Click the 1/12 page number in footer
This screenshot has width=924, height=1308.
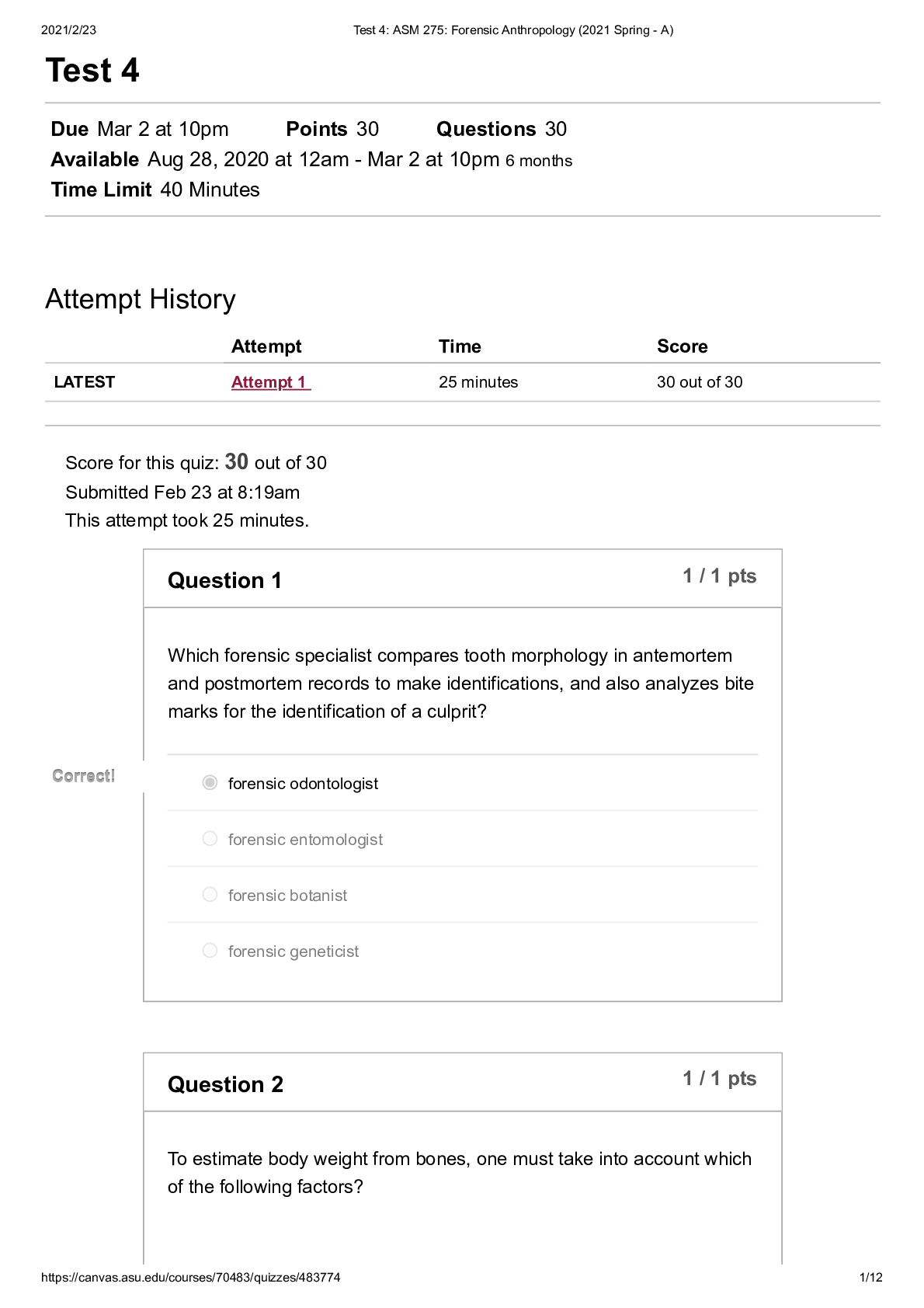tap(870, 1278)
